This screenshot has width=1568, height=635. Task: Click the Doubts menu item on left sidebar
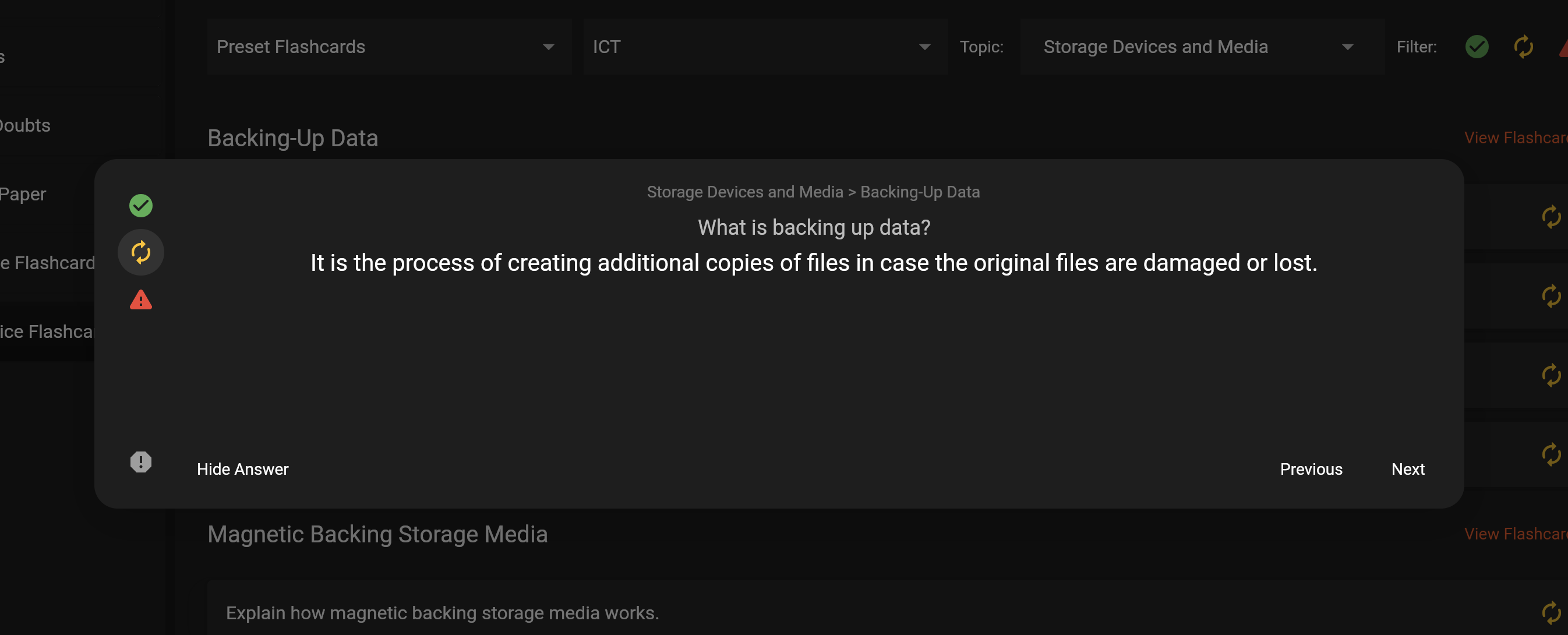pos(24,124)
